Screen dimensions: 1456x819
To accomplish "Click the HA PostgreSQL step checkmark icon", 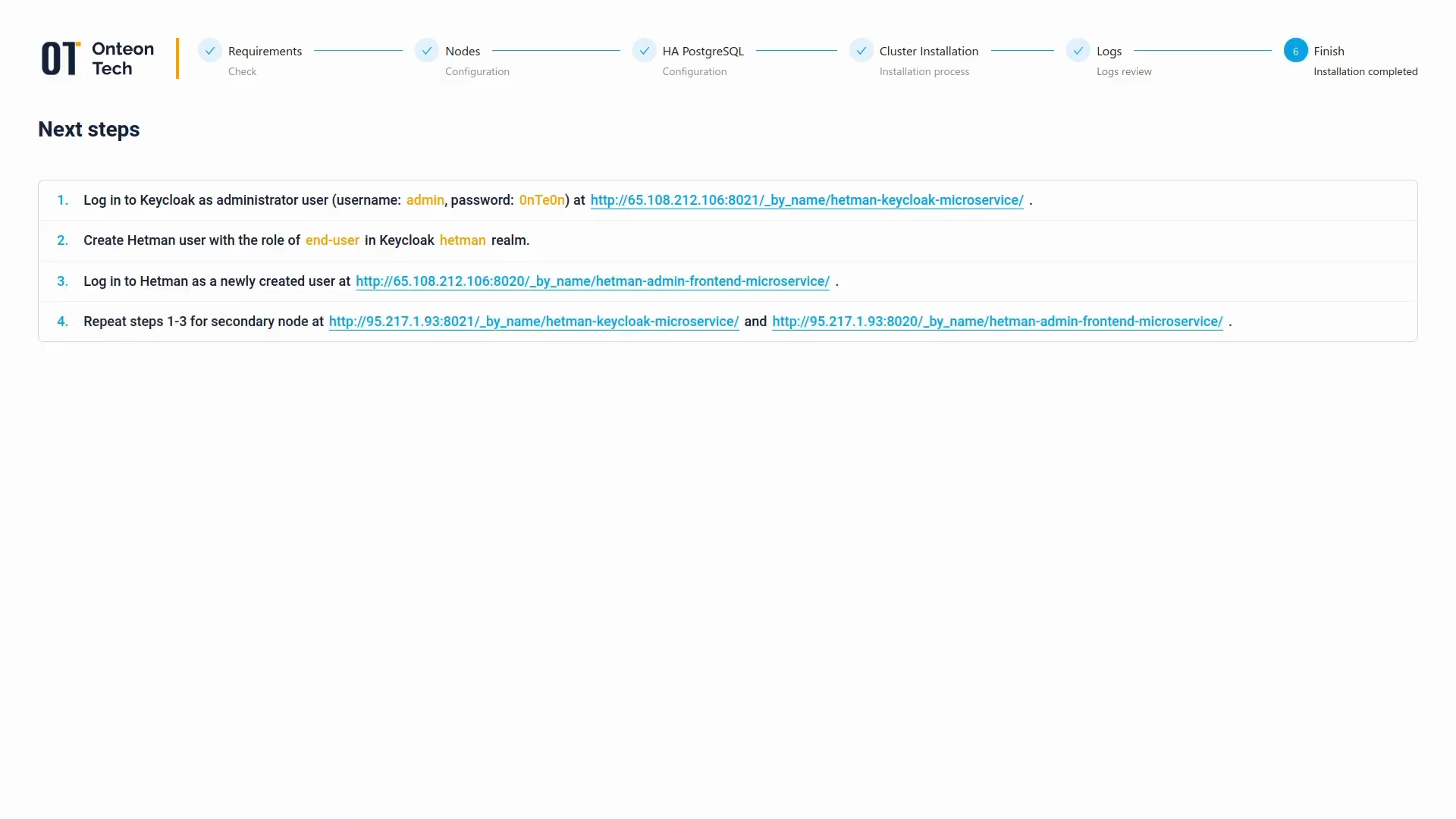I will click(x=645, y=51).
